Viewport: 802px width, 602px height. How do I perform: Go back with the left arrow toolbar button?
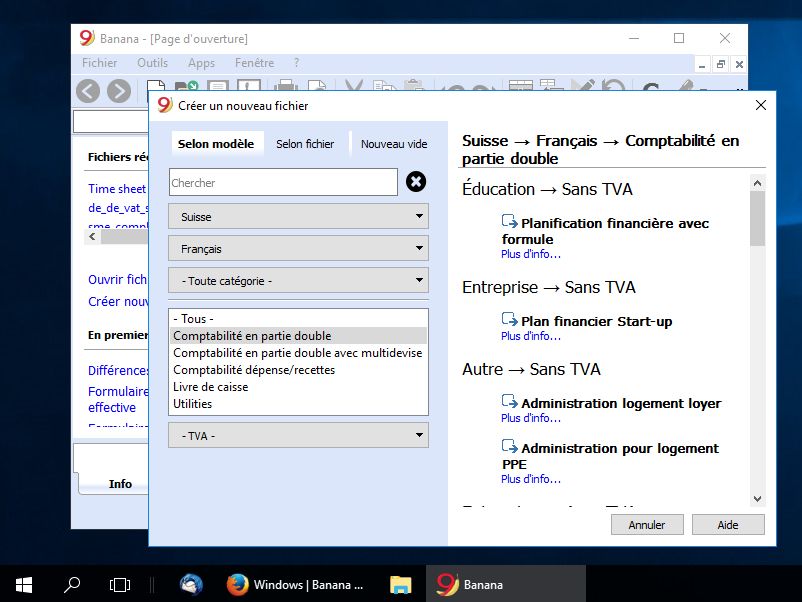pyautogui.click(x=88, y=91)
